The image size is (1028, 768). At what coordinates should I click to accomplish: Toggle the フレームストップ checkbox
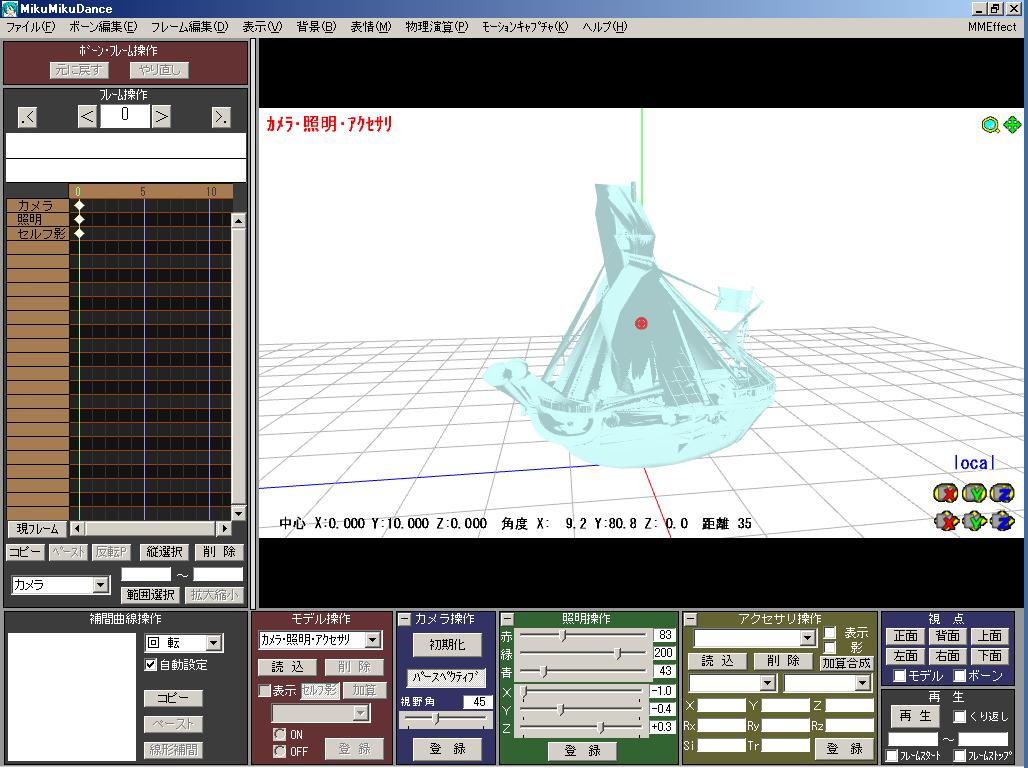[x=960, y=756]
